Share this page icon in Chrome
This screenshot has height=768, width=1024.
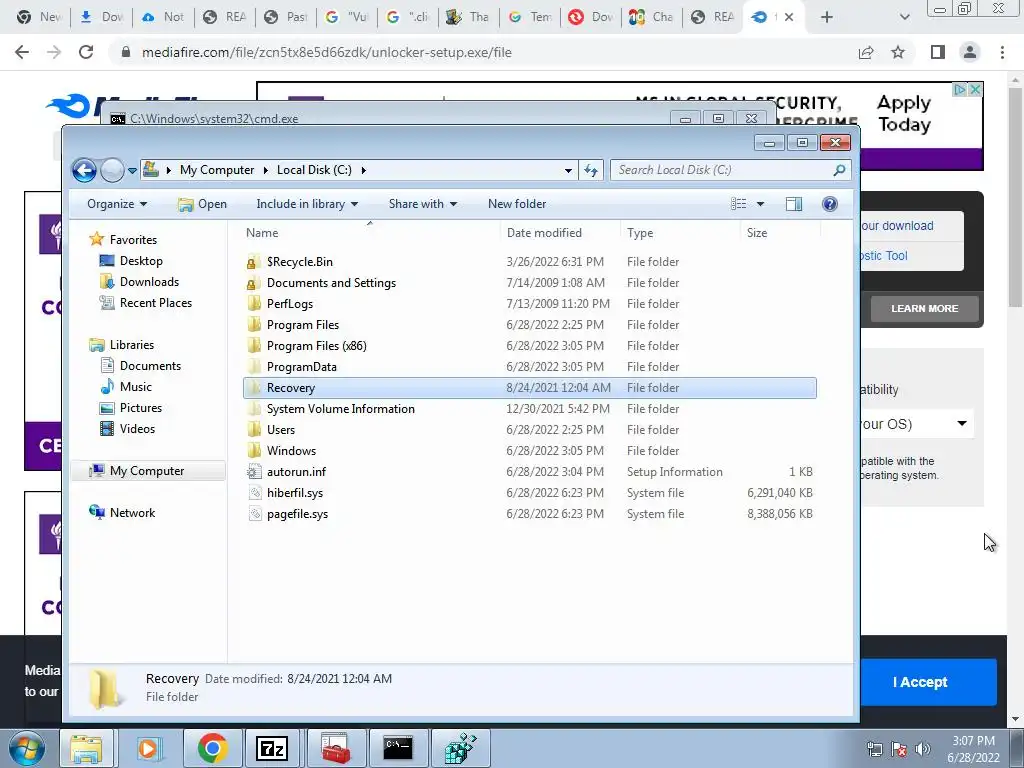point(866,52)
